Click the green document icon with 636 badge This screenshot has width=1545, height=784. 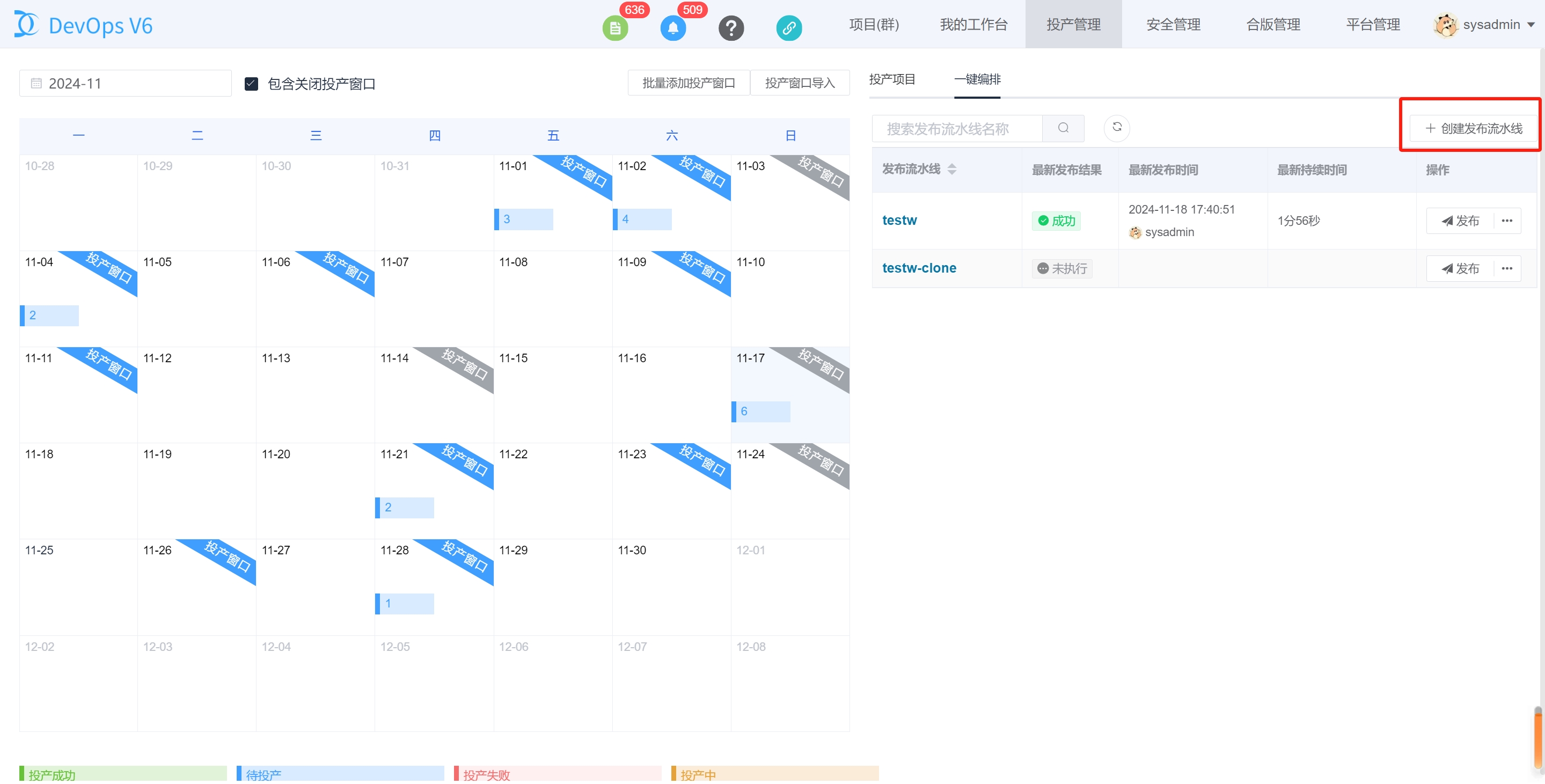point(615,27)
